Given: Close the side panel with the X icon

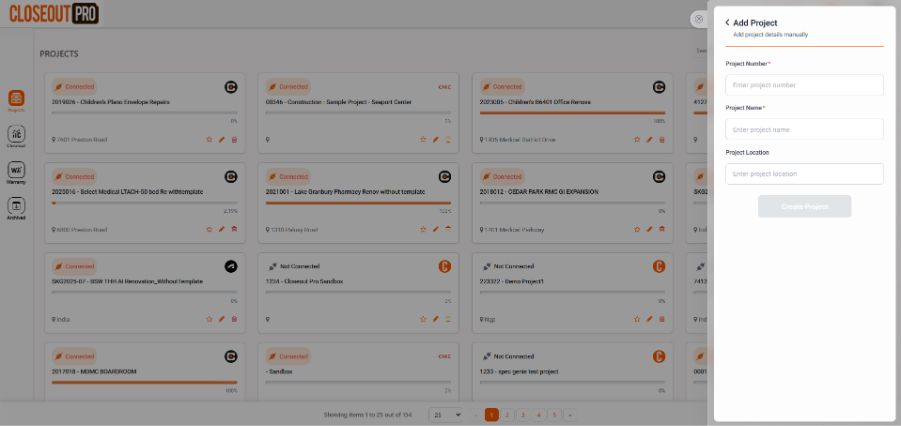Looking at the screenshot, I should 699,19.
